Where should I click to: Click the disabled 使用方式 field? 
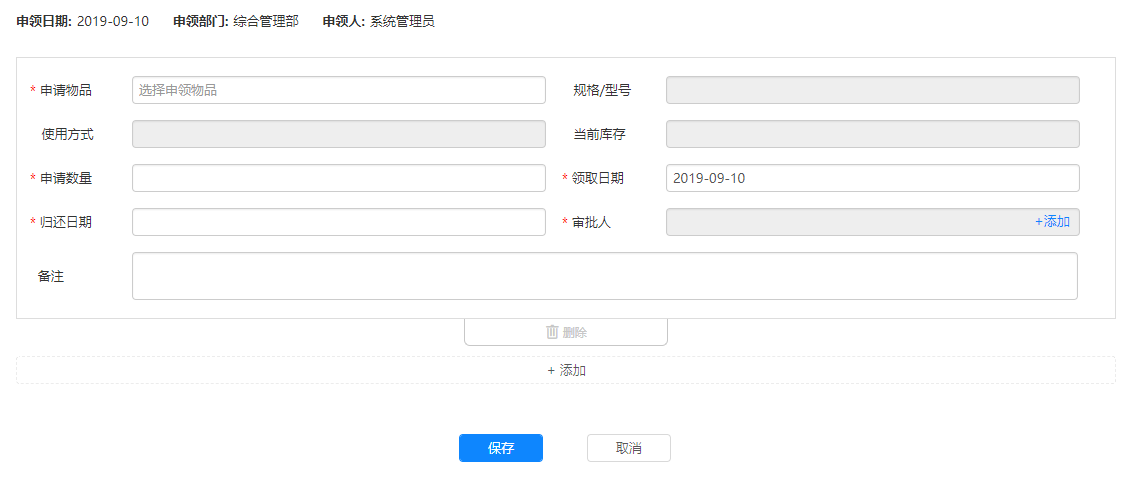click(x=338, y=134)
